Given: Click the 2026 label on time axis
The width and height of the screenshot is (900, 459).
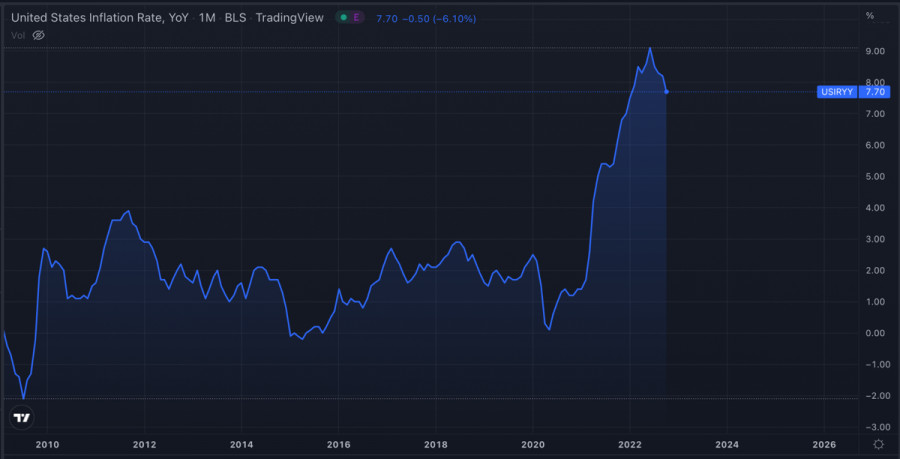Looking at the screenshot, I should [824, 444].
